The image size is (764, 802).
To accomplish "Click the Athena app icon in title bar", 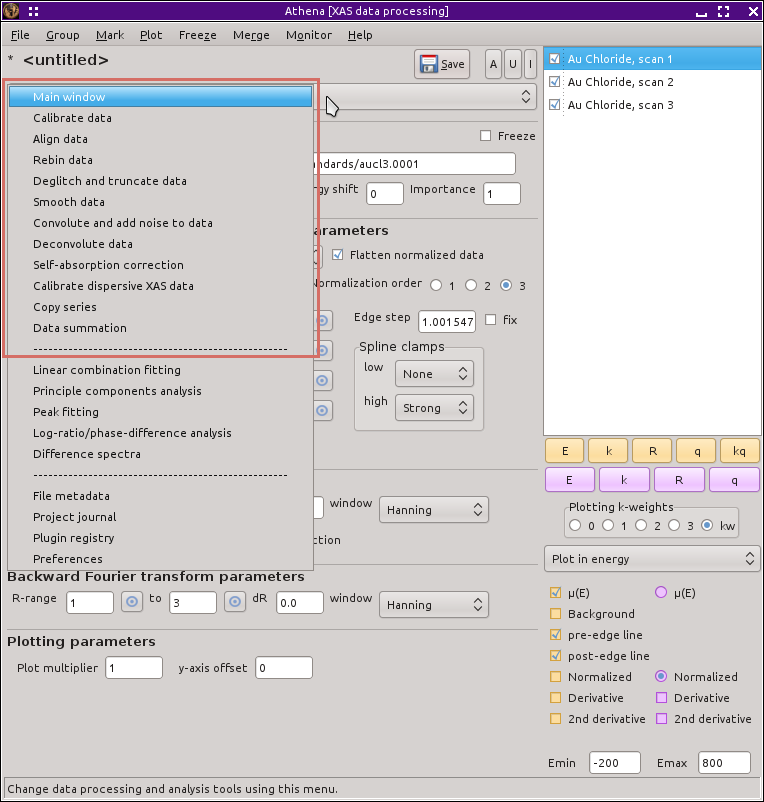I will point(11,11).
